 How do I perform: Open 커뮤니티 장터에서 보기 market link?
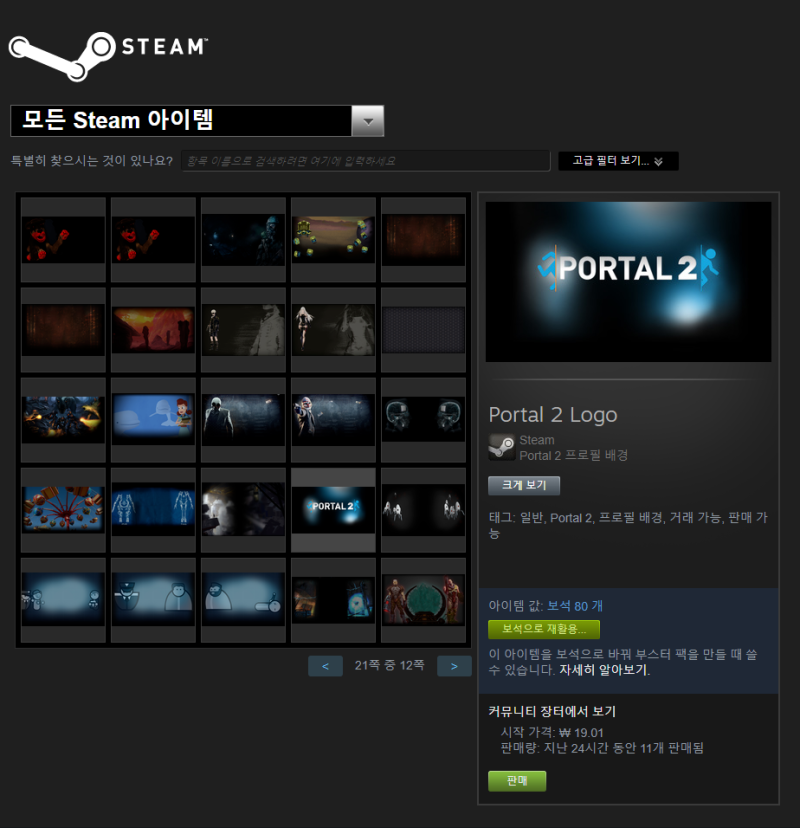tap(552, 711)
